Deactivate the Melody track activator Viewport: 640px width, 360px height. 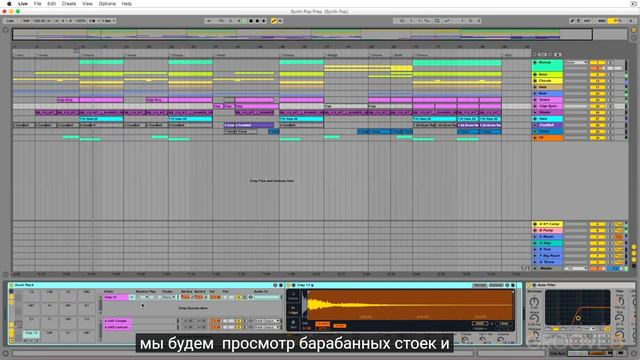597,62
